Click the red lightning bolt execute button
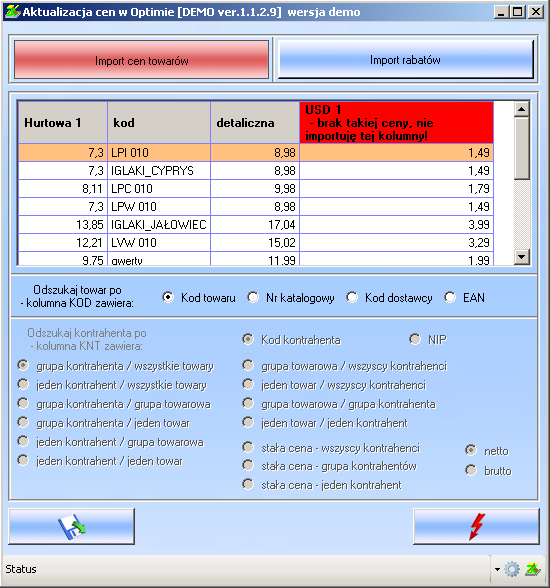 tap(476, 526)
